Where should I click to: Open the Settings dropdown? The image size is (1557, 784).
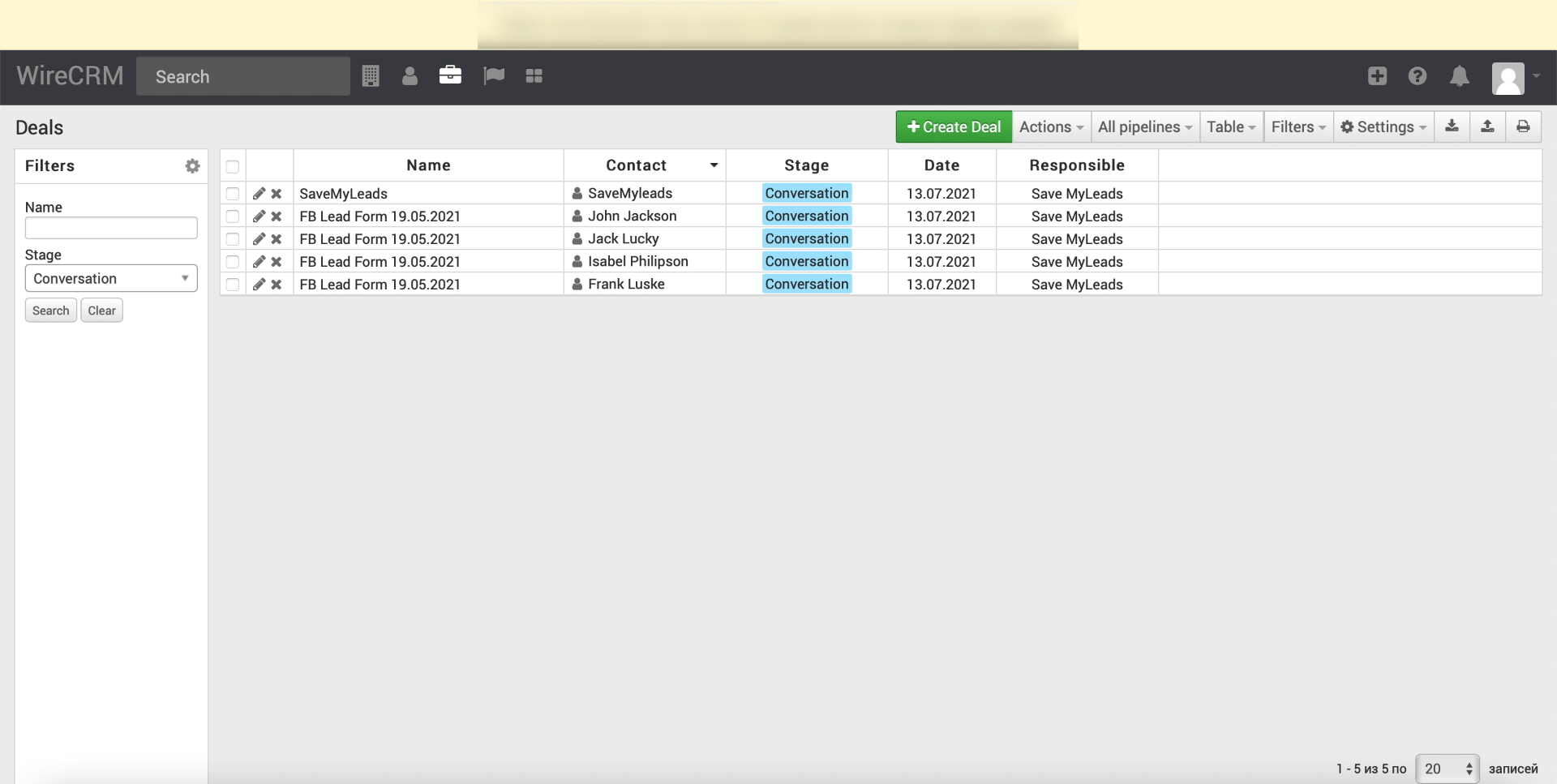(x=1383, y=126)
